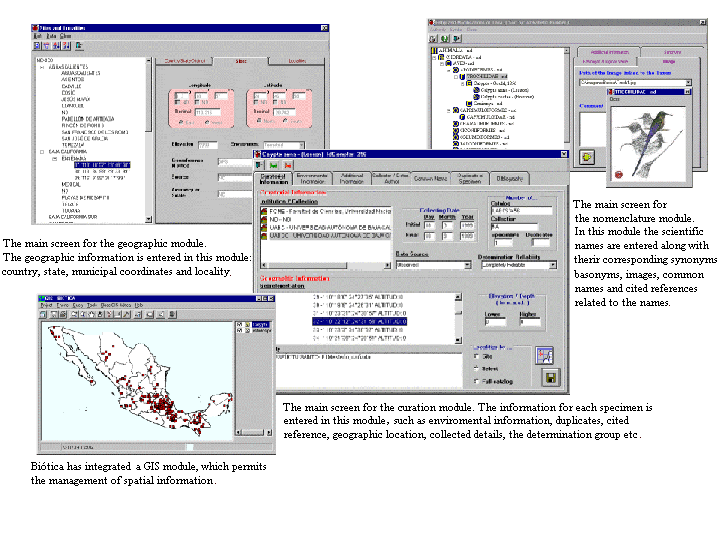Screen dimensions: 719x539
Task: Collapse the AVES node in taxon tree
Action: 442,64
